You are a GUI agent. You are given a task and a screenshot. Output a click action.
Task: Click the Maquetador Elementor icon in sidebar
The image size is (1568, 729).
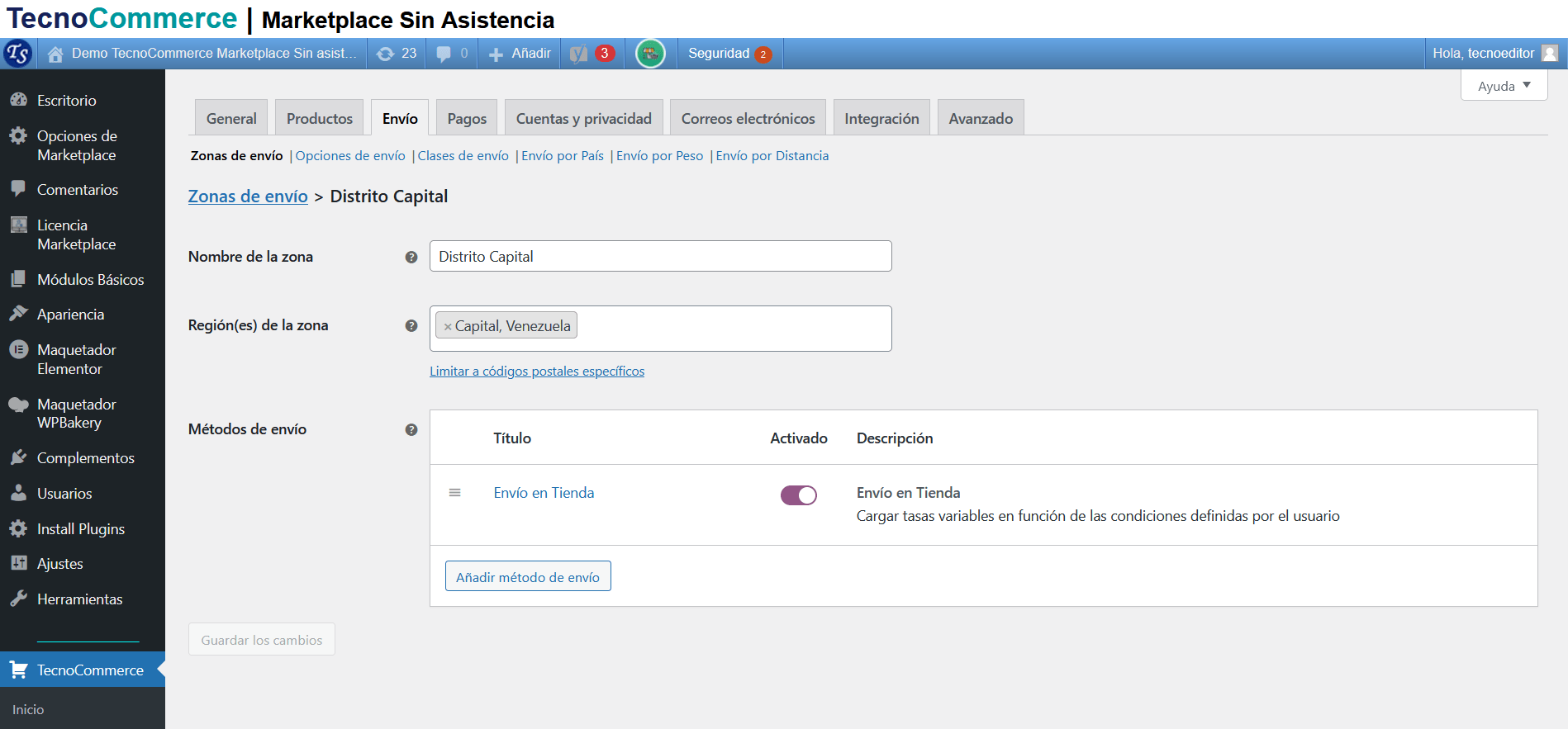tap(18, 349)
